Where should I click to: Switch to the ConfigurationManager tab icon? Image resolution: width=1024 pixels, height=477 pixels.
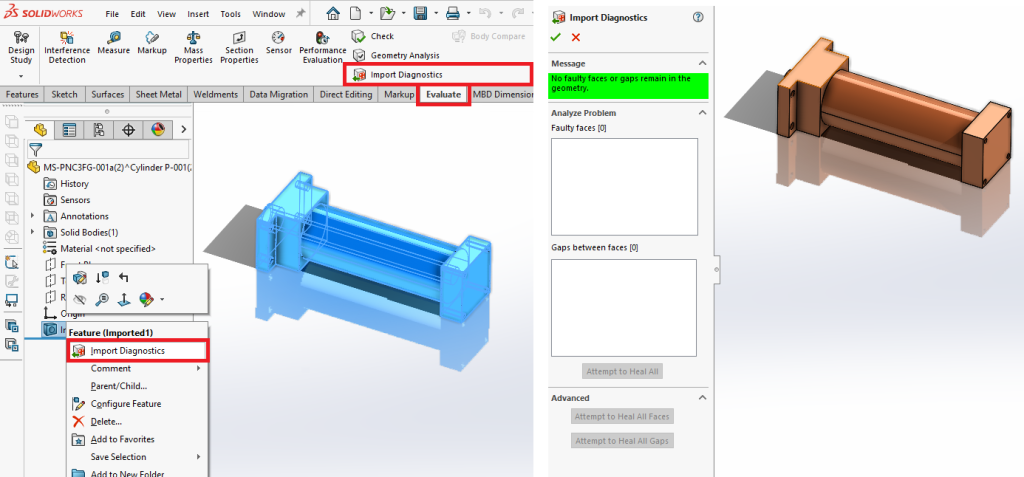(x=99, y=130)
